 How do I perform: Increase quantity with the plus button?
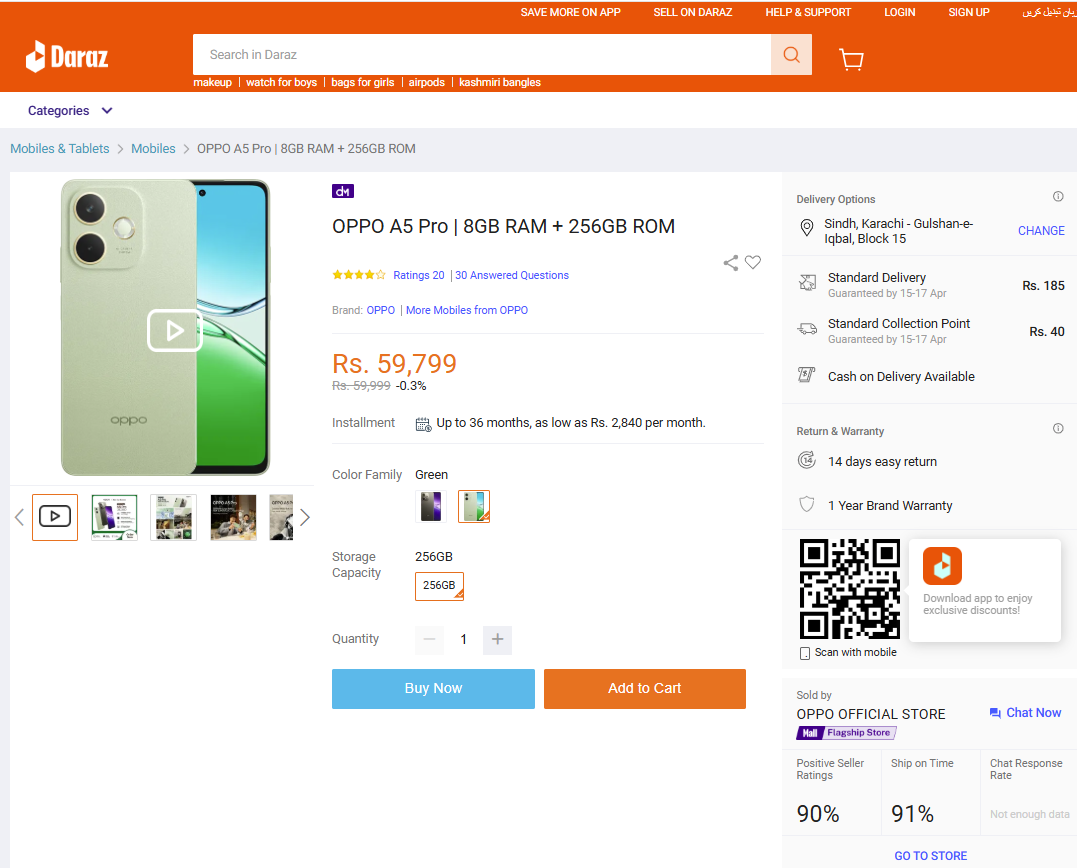point(497,639)
